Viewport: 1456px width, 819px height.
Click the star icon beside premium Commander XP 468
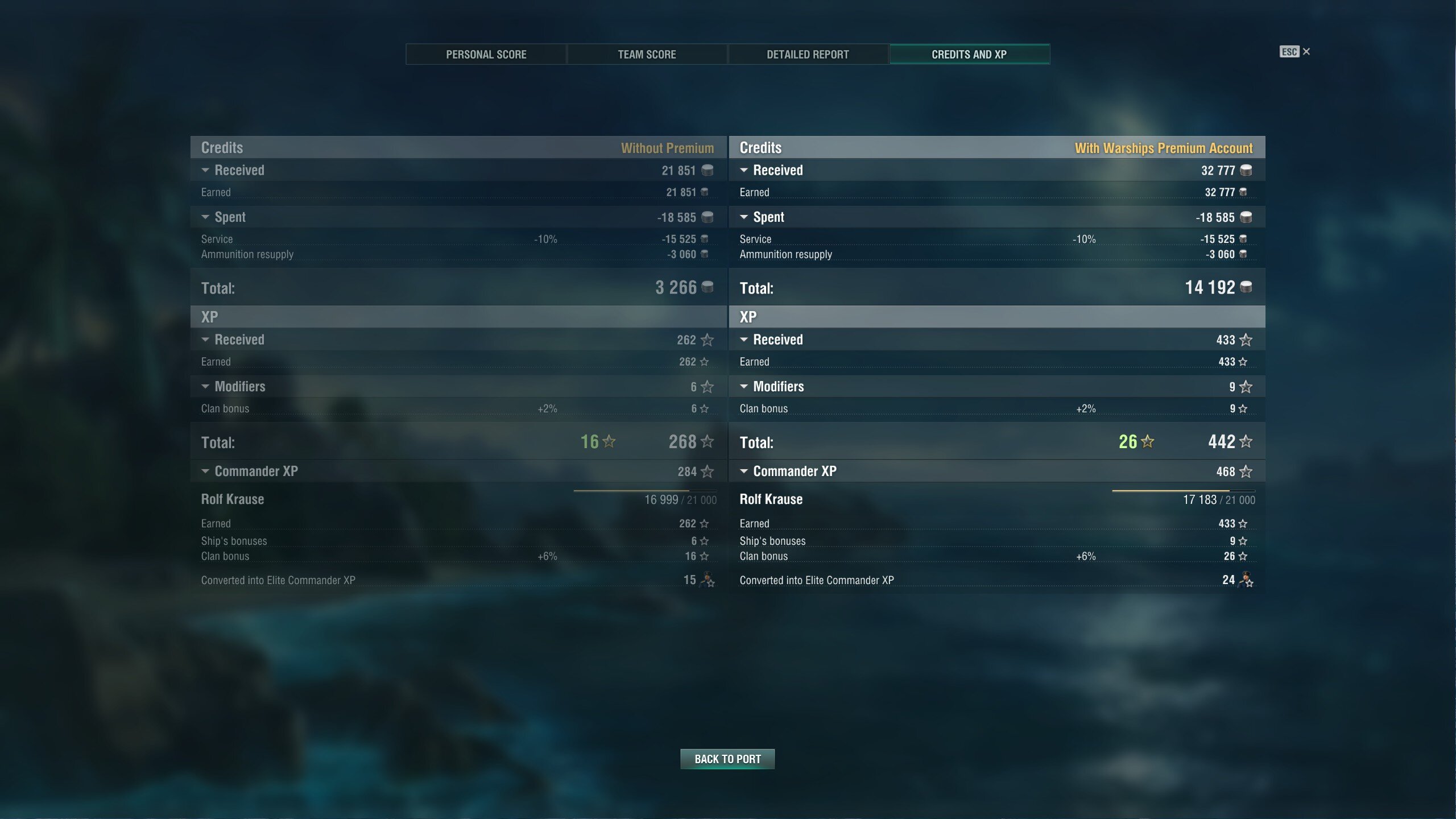[1246, 471]
